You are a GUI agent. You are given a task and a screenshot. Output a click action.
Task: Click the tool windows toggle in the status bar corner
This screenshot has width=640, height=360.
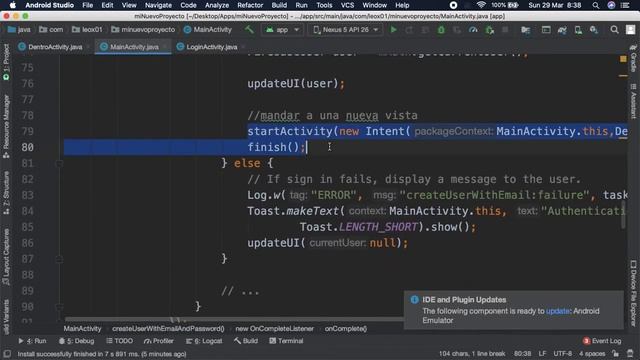[x=7, y=354]
